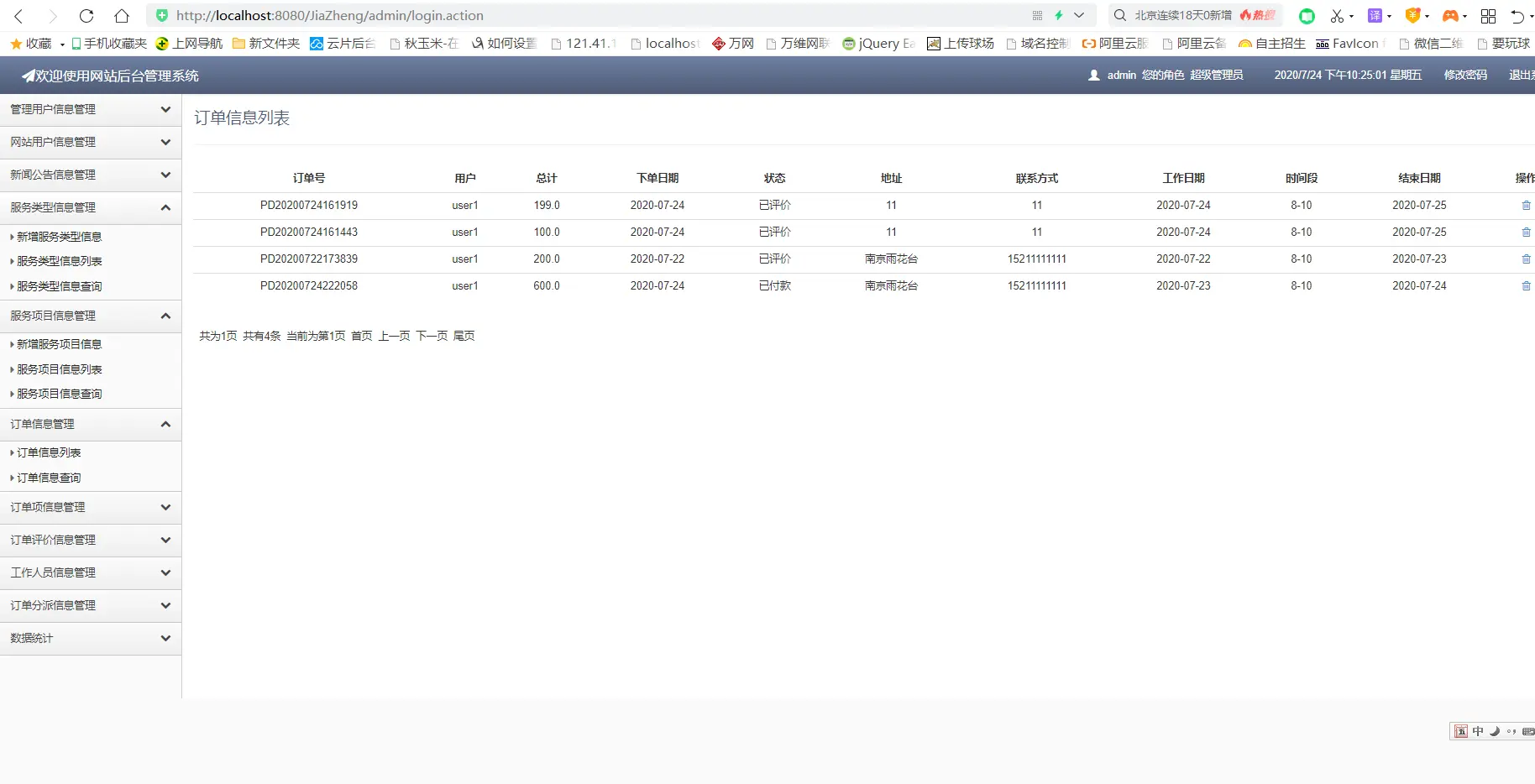
Task: Go to 首页 pagination link
Action: point(361,336)
